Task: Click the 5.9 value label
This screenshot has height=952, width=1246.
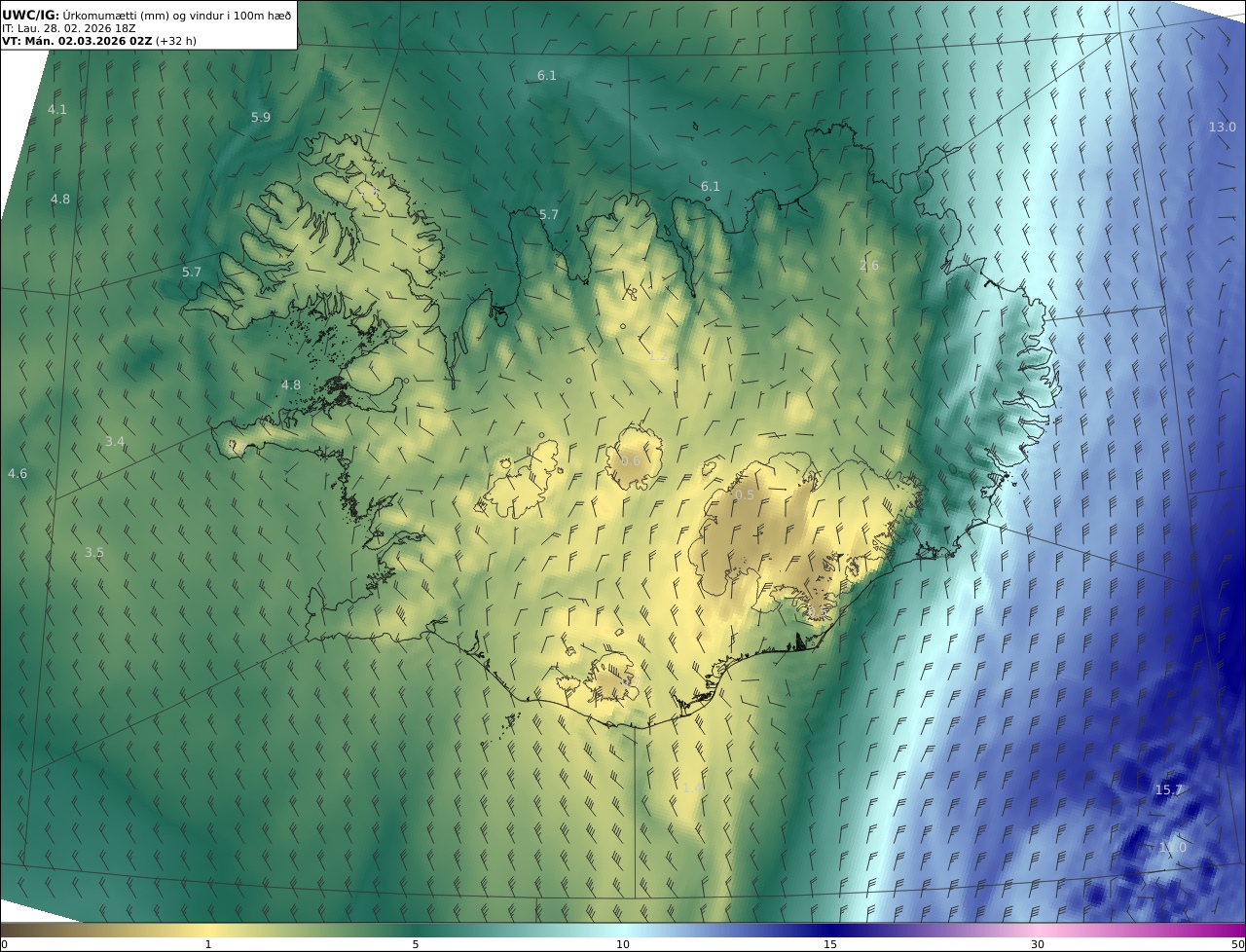Action: click(261, 118)
